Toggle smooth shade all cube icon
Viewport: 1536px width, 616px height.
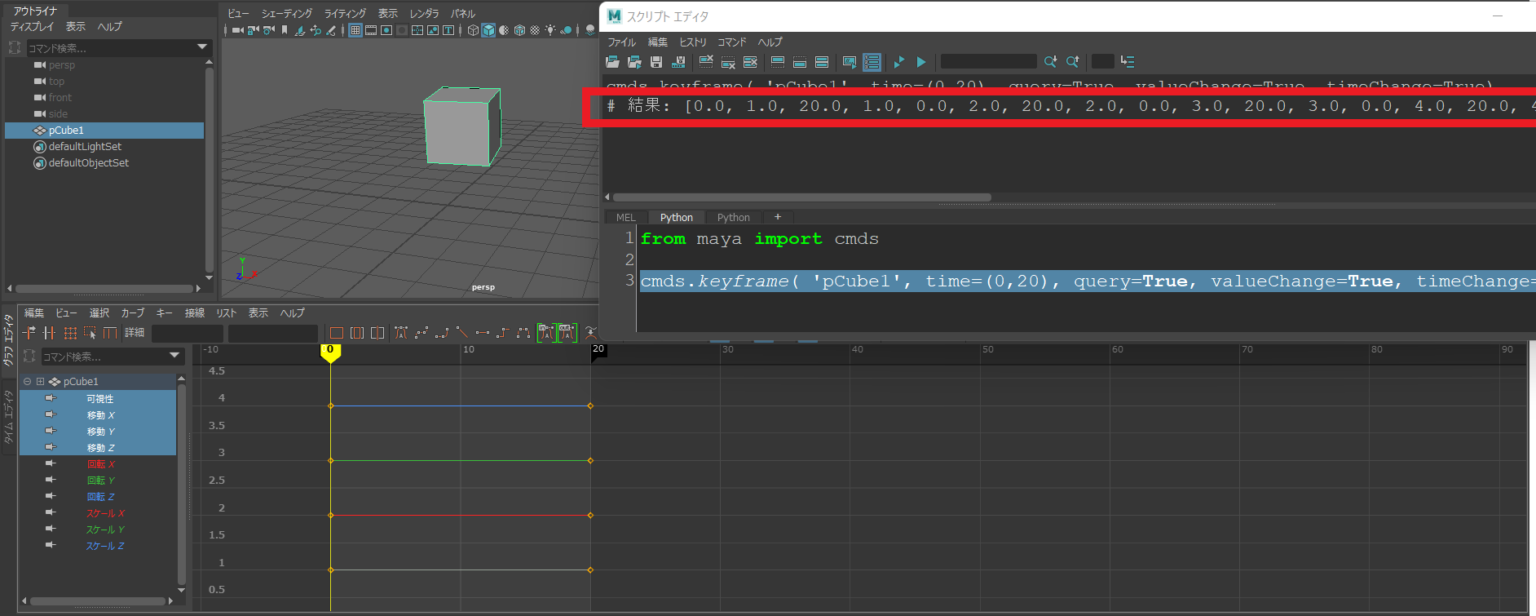click(x=488, y=30)
